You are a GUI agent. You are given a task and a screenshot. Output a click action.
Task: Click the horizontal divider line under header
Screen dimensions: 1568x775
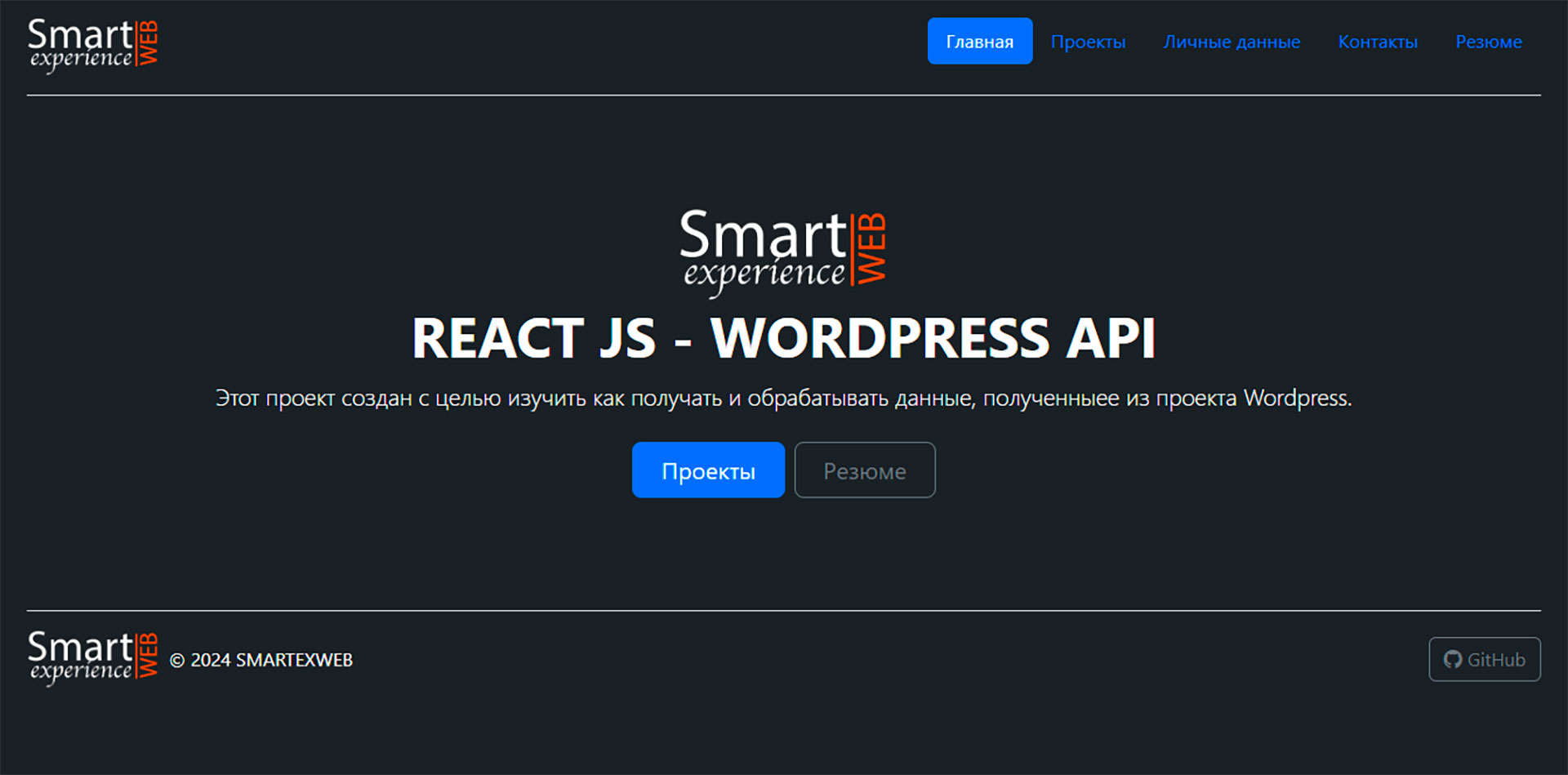[783, 96]
